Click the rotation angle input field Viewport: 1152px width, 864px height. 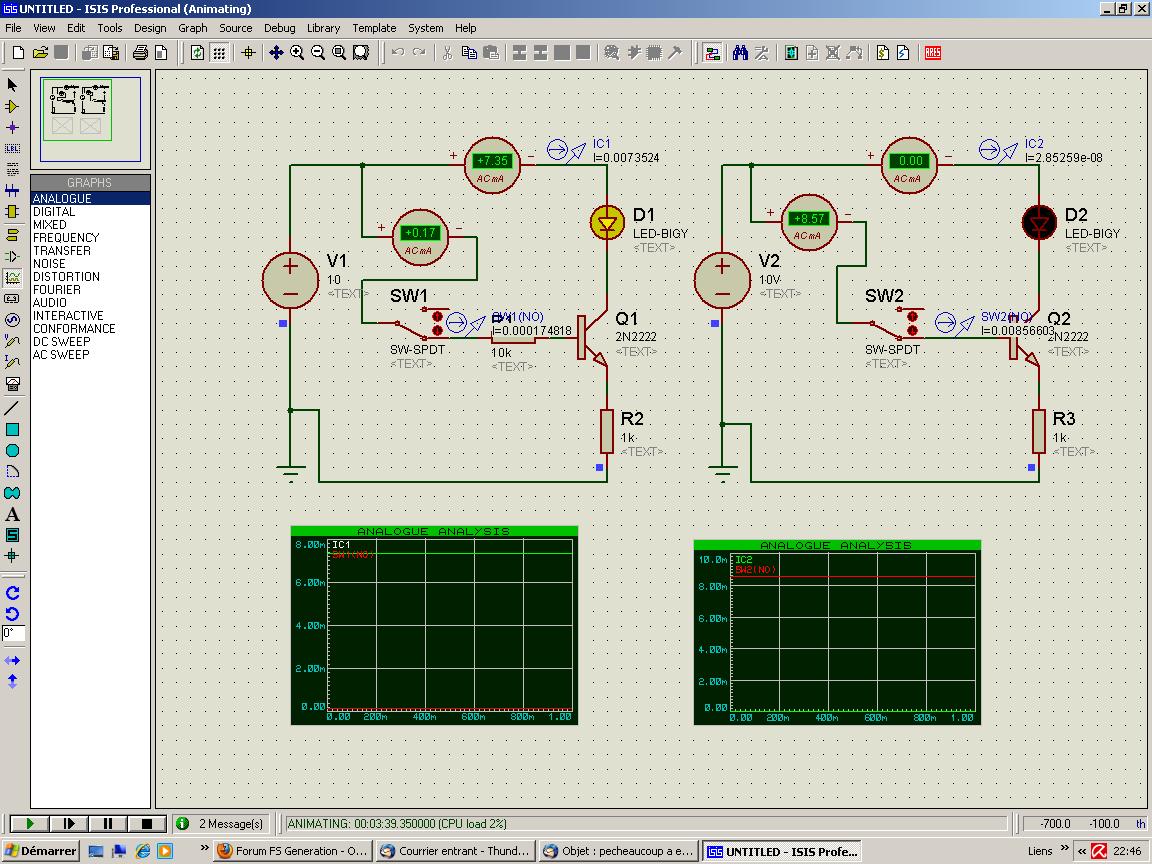pos(13,633)
